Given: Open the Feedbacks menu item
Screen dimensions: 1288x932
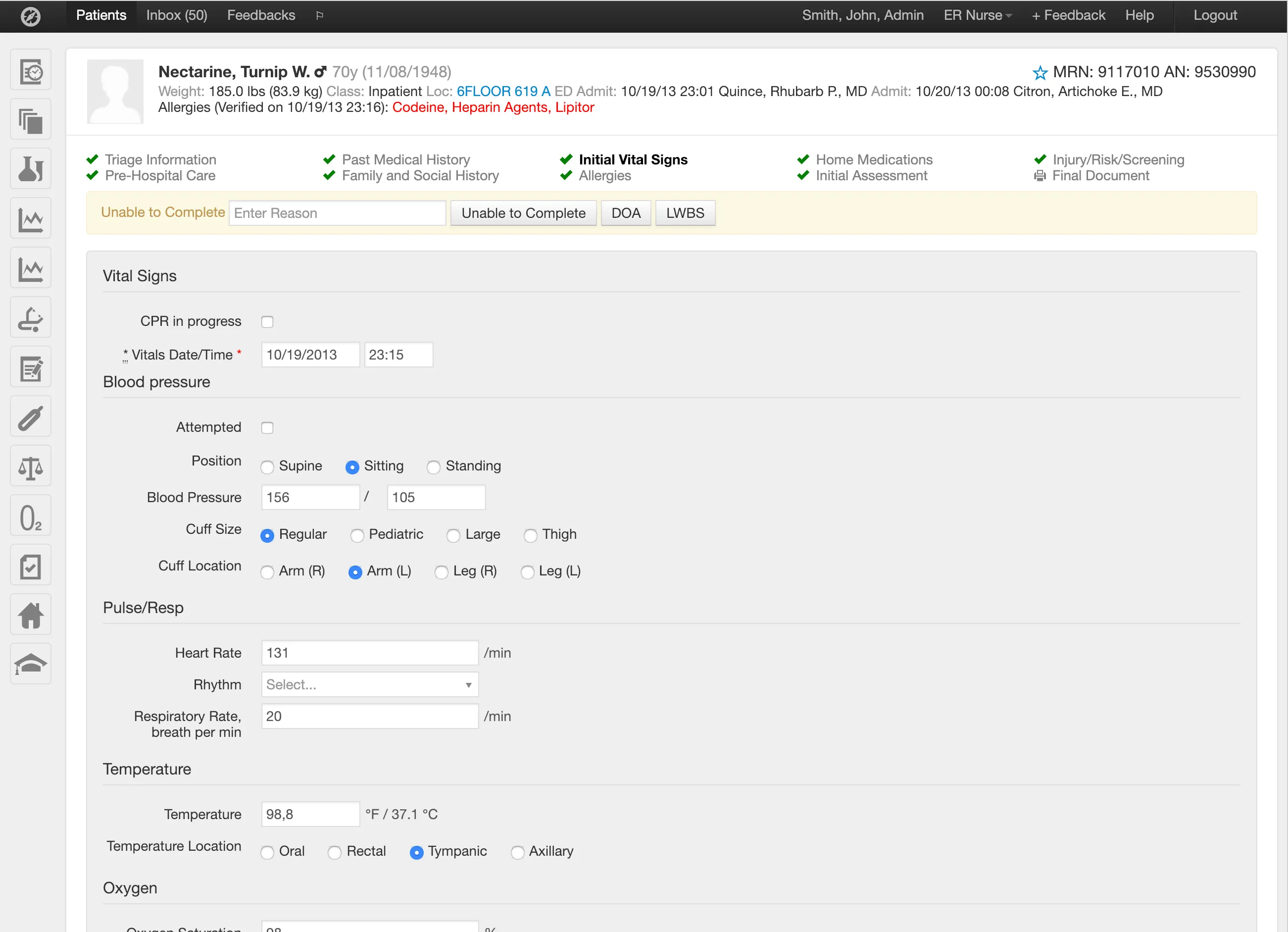Looking at the screenshot, I should coord(261,15).
